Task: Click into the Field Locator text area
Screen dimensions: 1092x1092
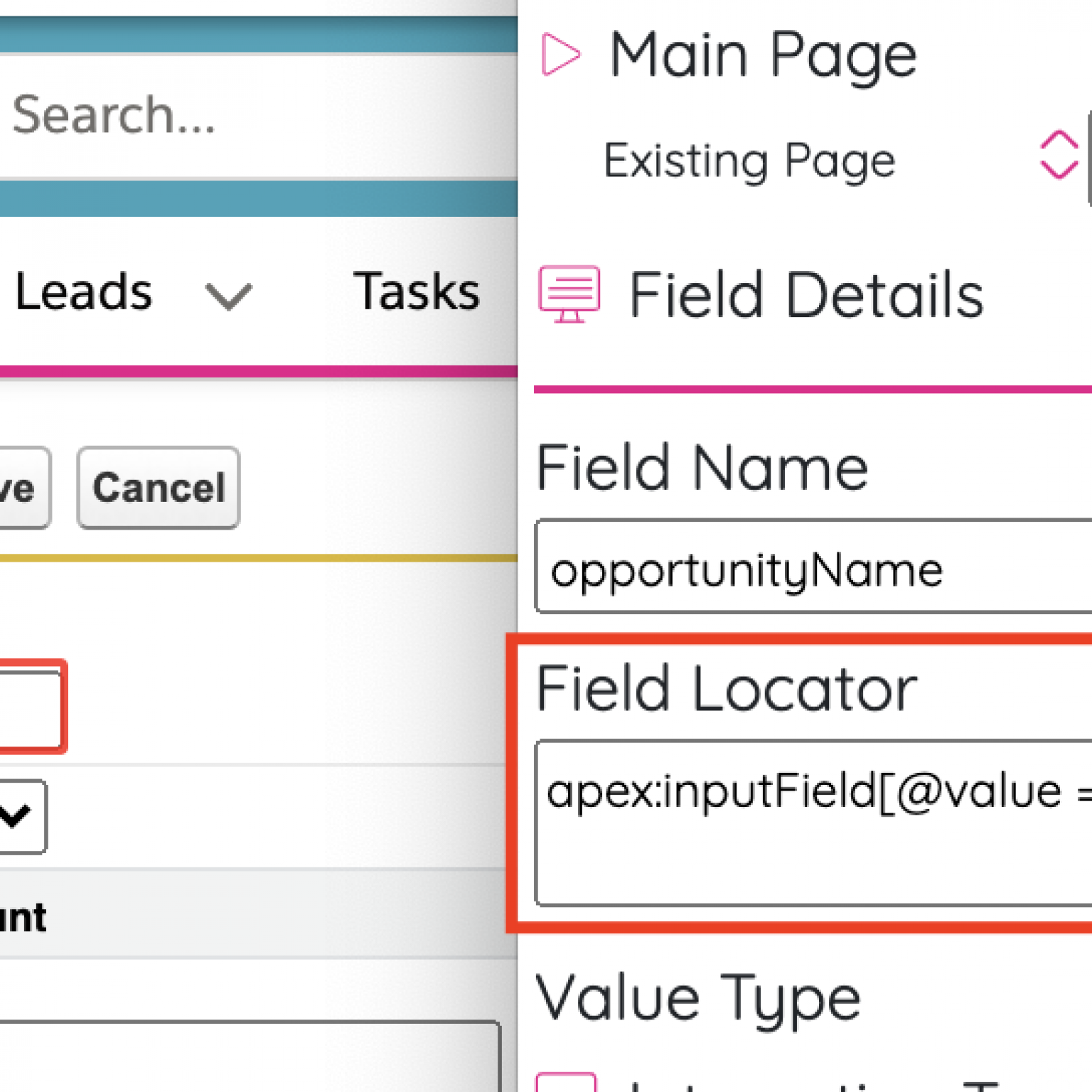Action: 813,823
